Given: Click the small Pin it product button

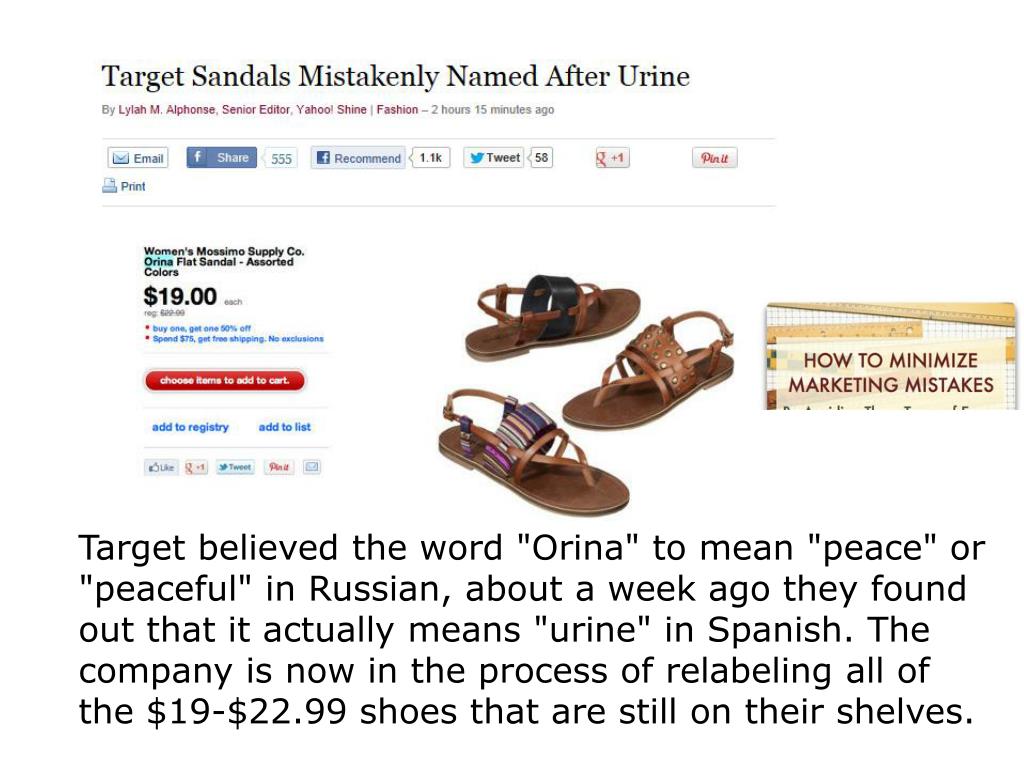Looking at the screenshot, I should 279,467.
